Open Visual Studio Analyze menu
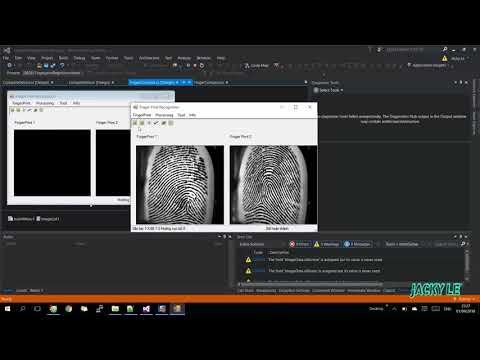The width and height of the screenshot is (480, 360). pos(184,58)
